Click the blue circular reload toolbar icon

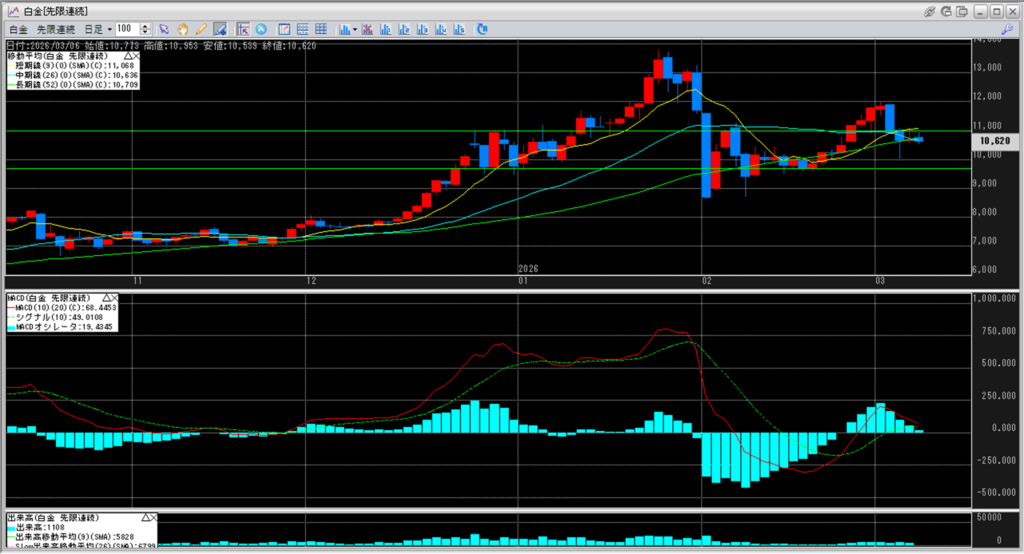[x=483, y=29]
